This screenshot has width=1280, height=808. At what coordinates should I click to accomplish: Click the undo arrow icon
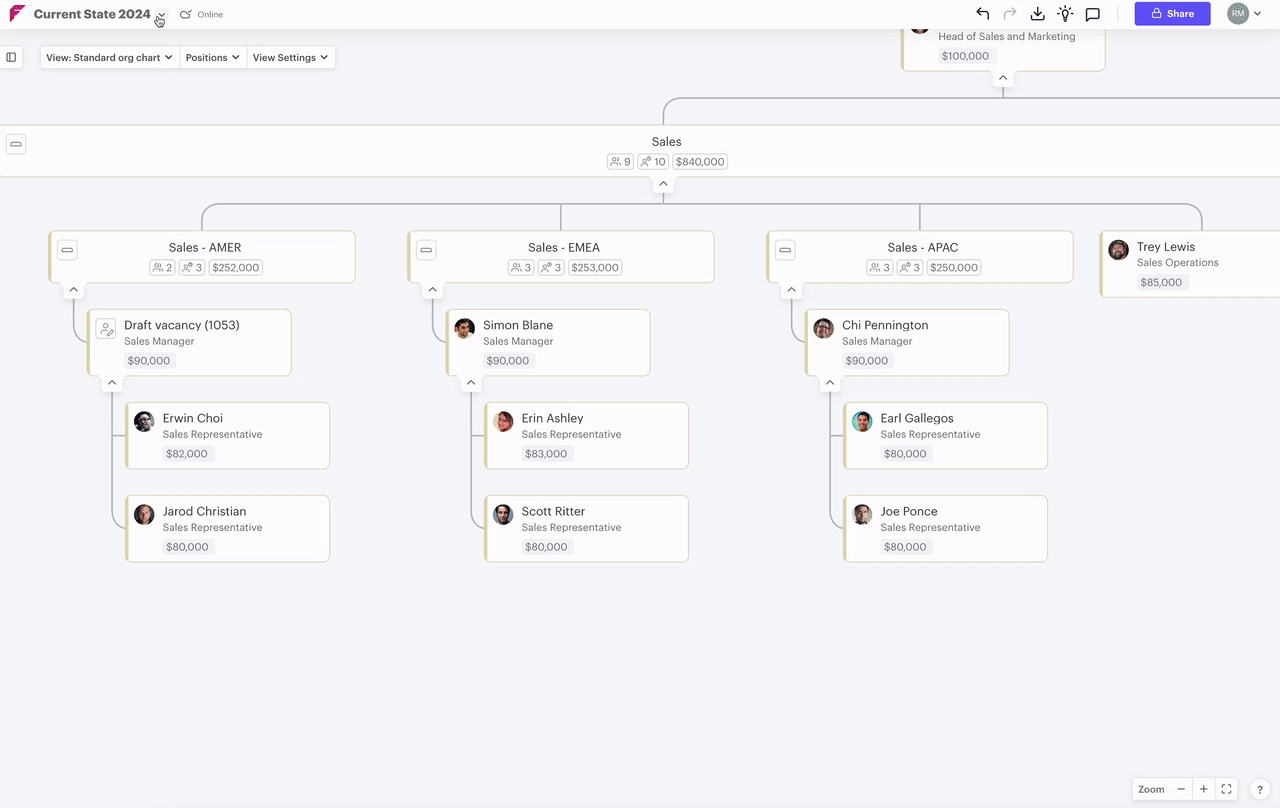click(x=982, y=14)
